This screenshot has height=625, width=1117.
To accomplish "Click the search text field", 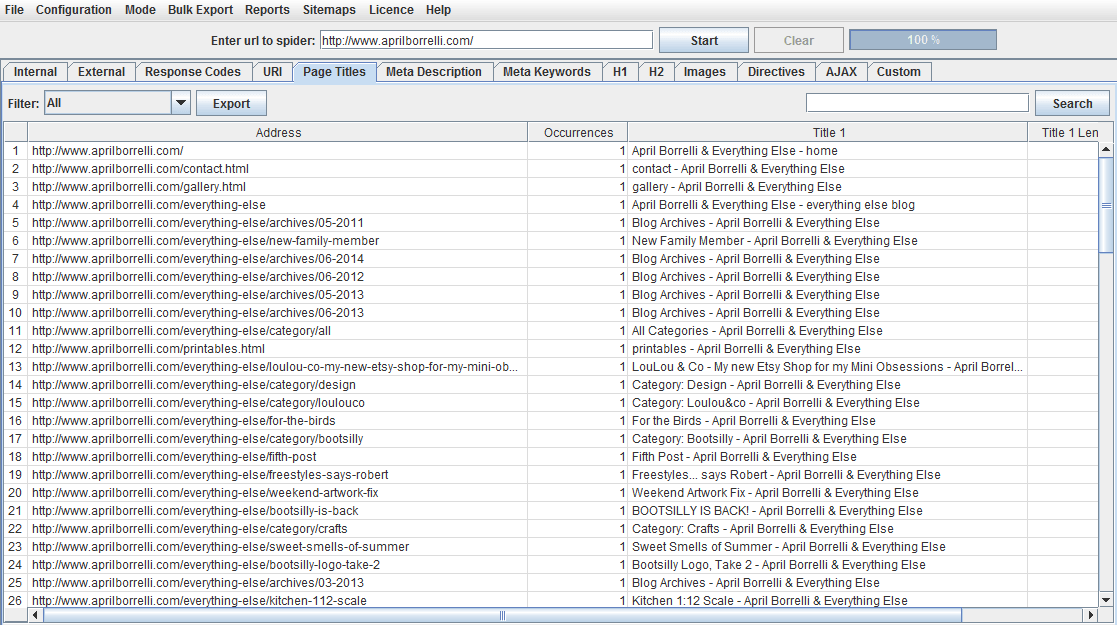I will 916,103.
